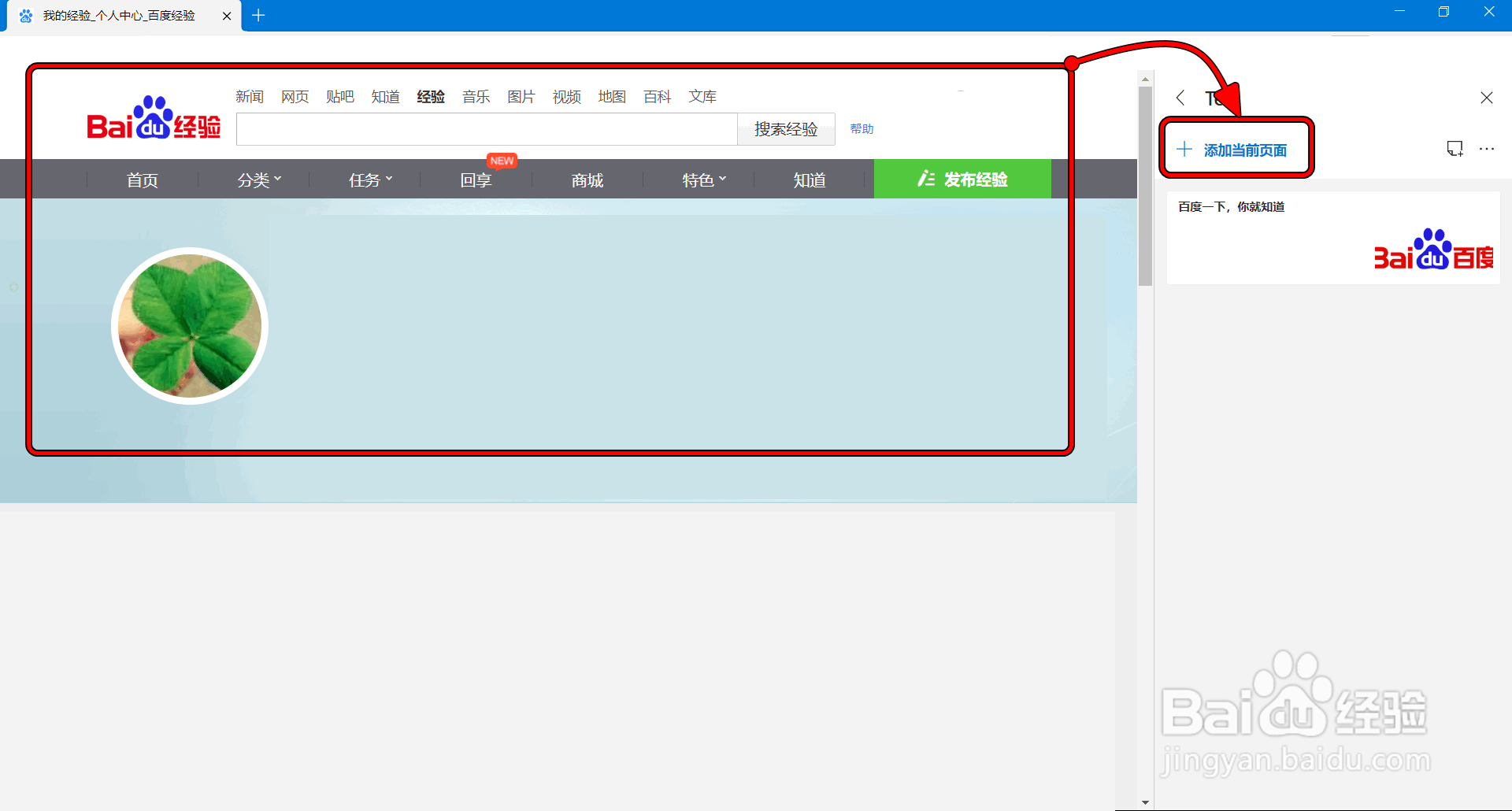Open the 文库 link
The image size is (1512, 811).
point(702,97)
